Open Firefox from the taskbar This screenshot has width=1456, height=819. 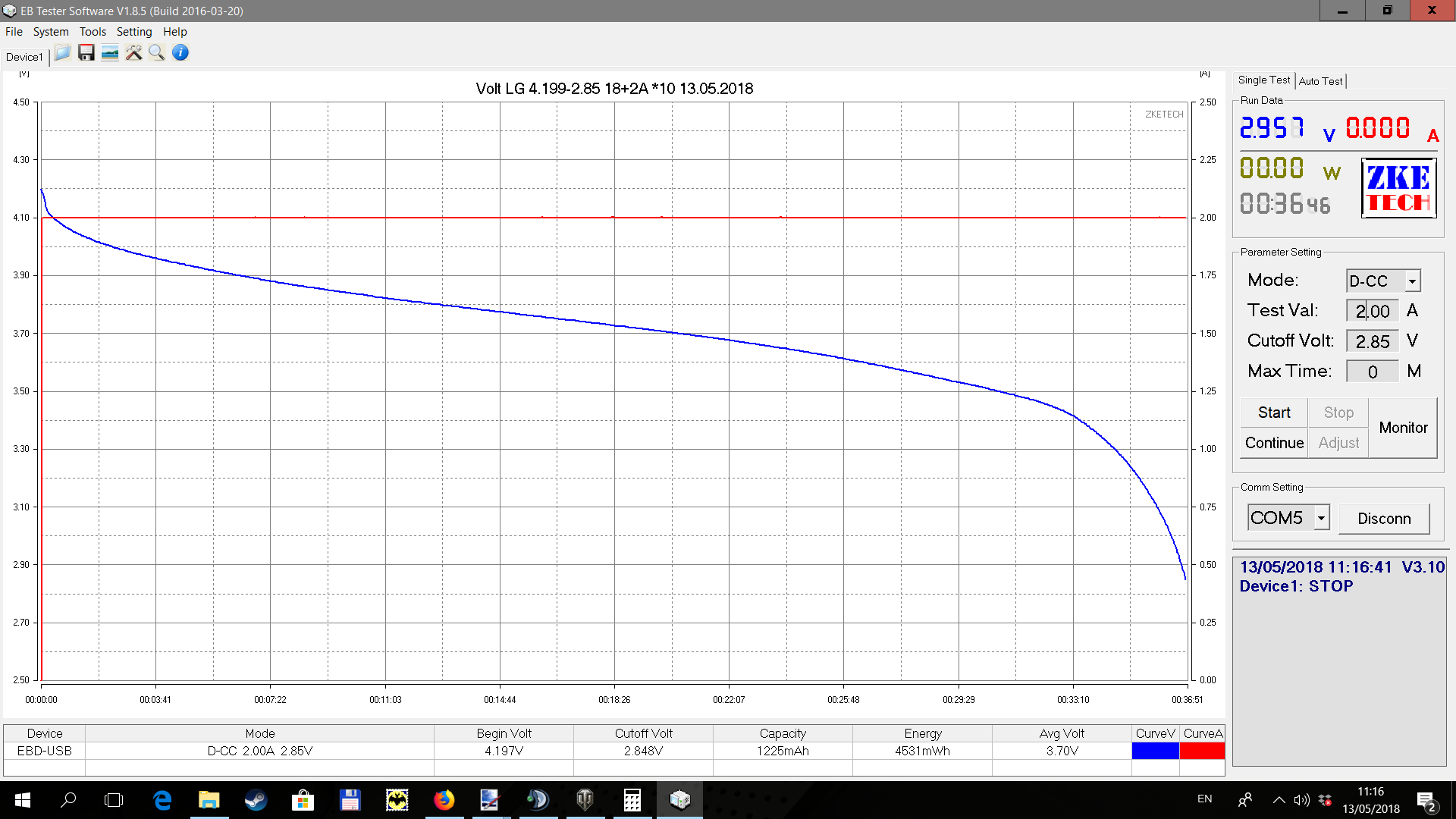(x=444, y=800)
